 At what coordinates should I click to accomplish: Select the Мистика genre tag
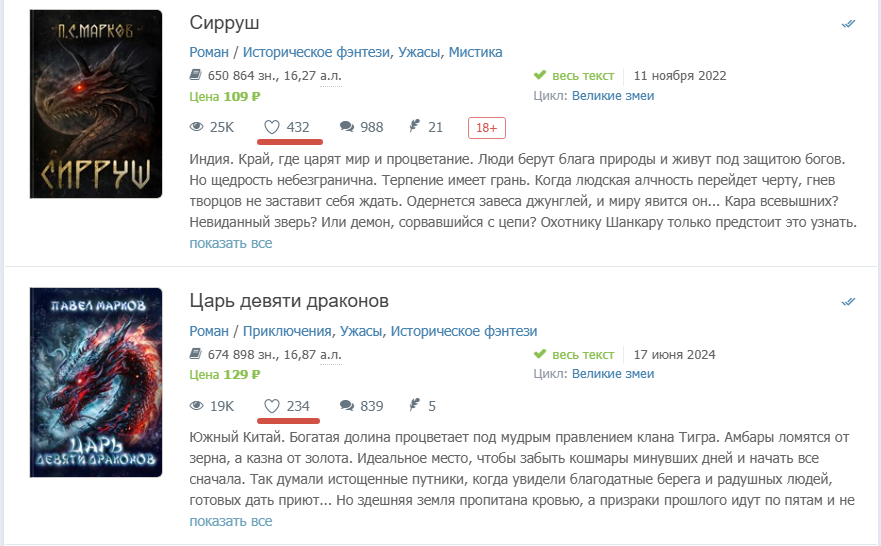click(x=475, y=52)
